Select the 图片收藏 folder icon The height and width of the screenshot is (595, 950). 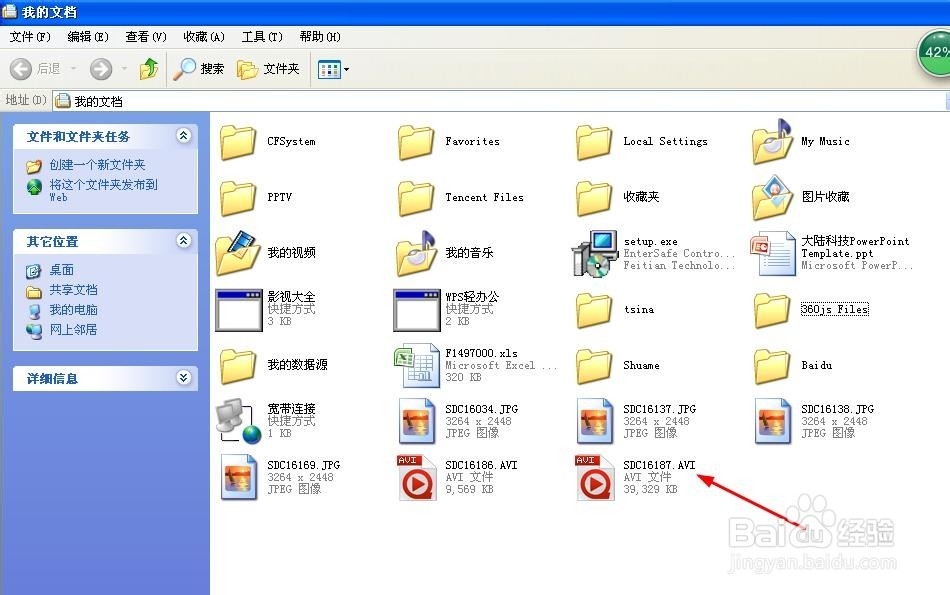point(772,198)
